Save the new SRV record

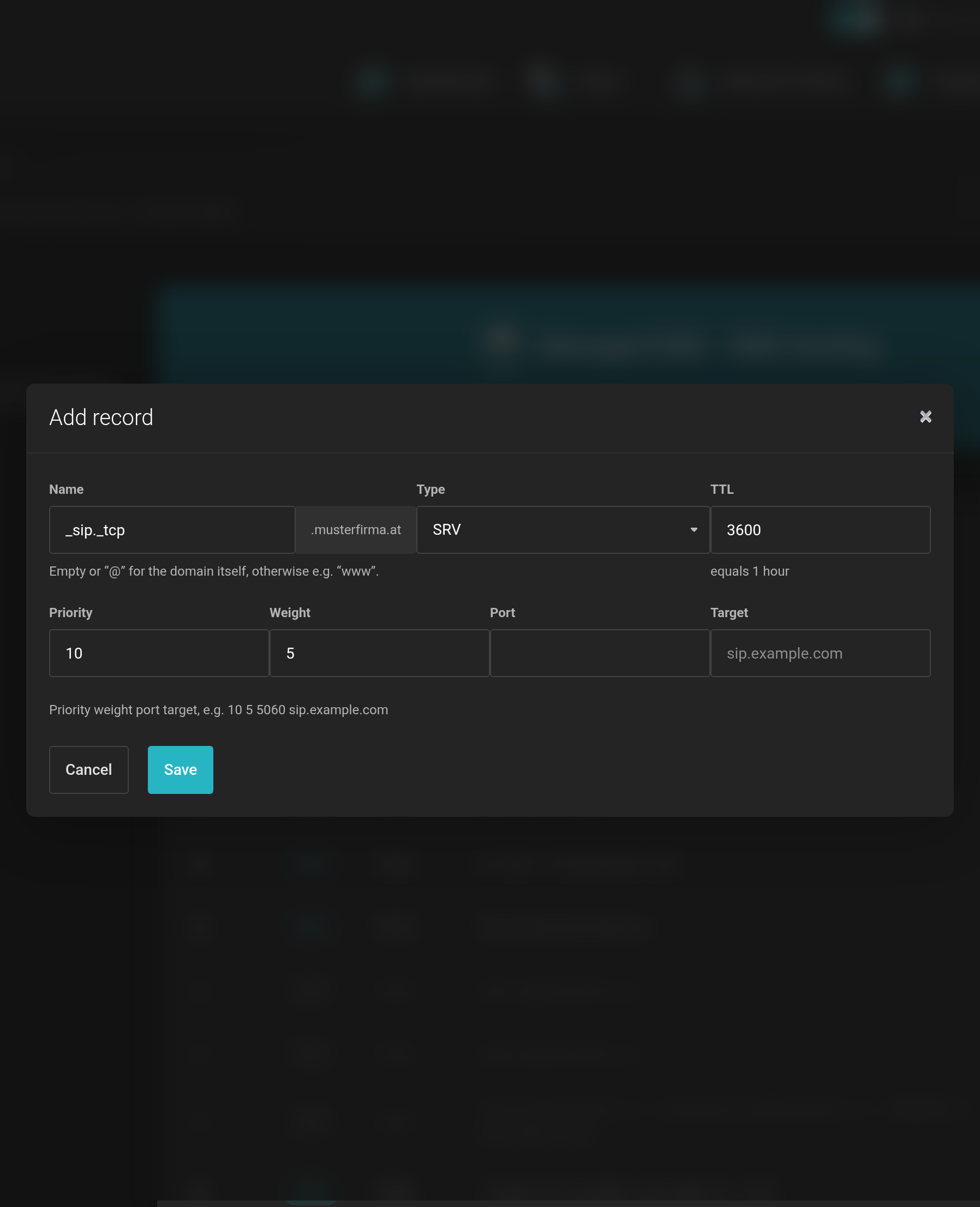tap(181, 769)
